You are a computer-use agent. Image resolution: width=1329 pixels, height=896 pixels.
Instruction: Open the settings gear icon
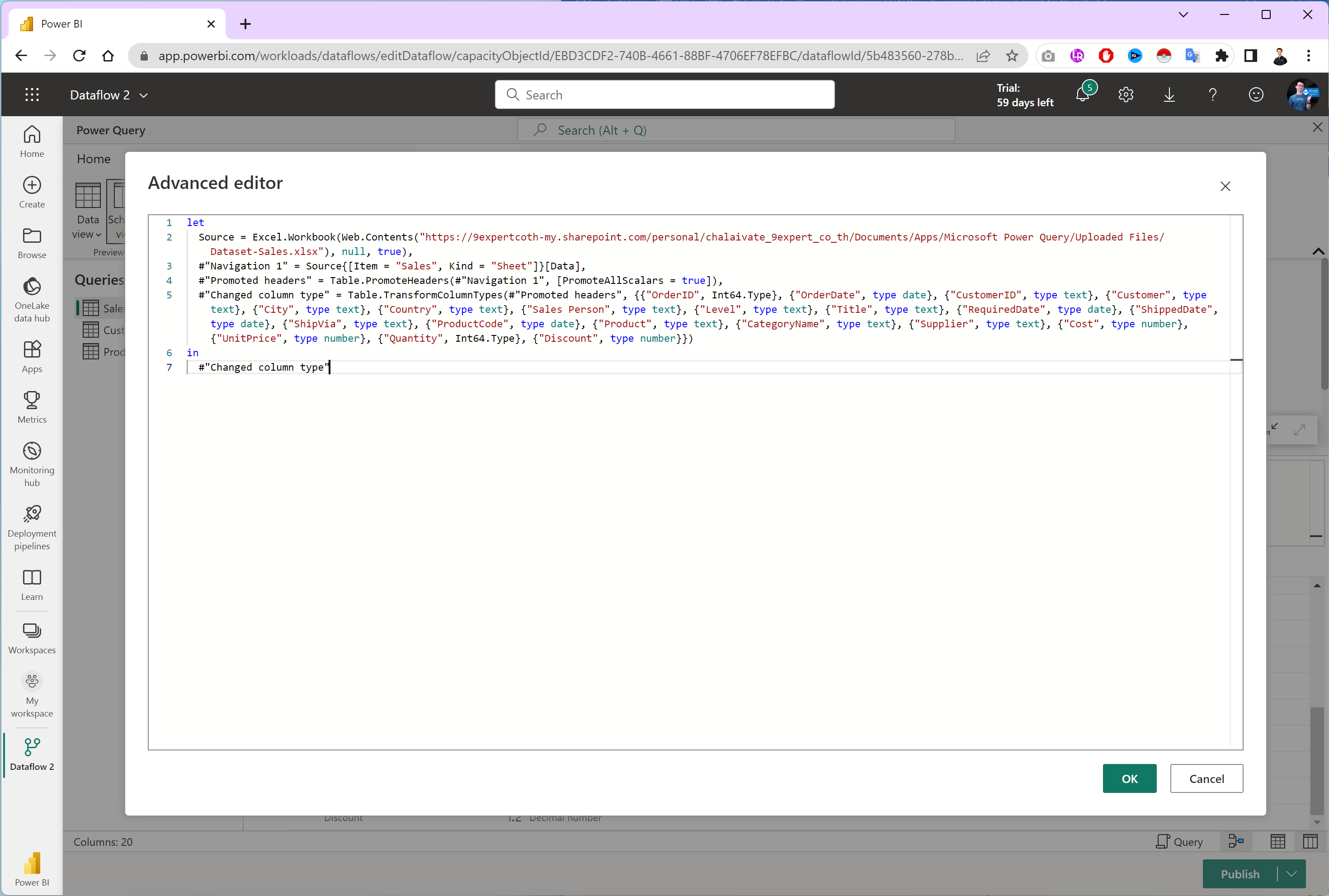pyautogui.click(x=1126, y=95)
